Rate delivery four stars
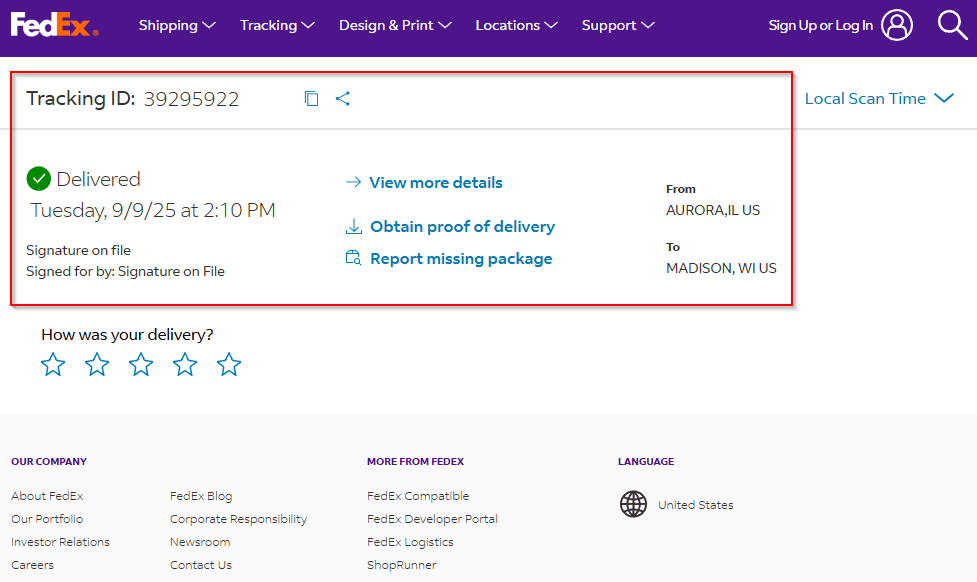Viewport: 977px width, 582px height. click(x=185, y=365)
